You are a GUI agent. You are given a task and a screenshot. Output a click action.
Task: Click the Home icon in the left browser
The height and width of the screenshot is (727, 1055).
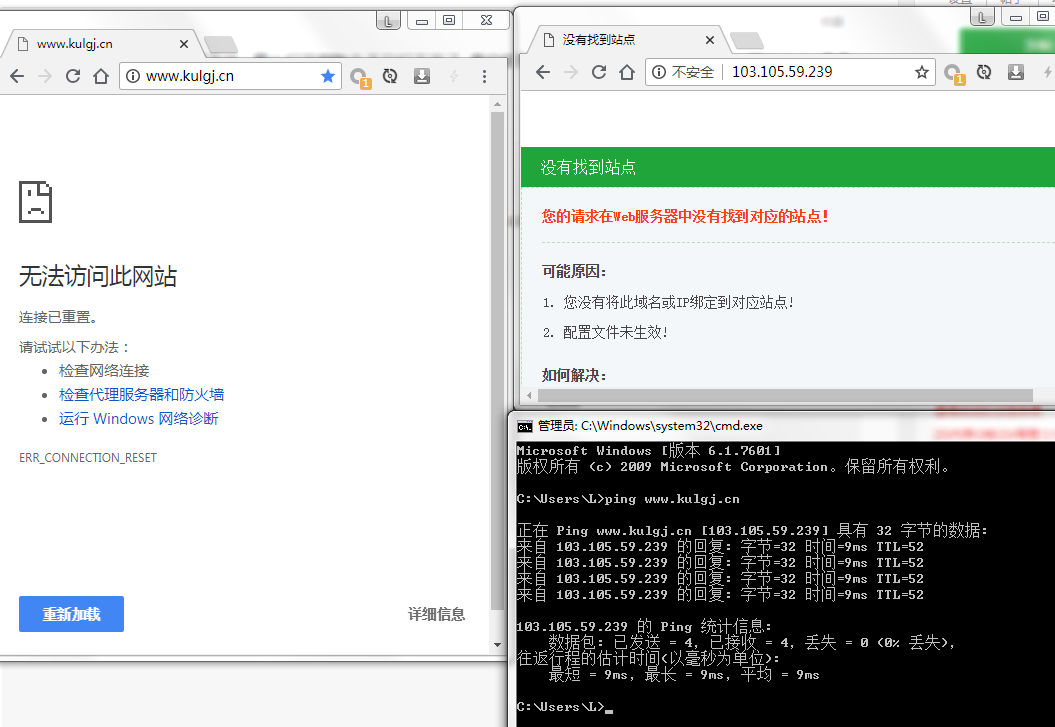pos(100,75)
